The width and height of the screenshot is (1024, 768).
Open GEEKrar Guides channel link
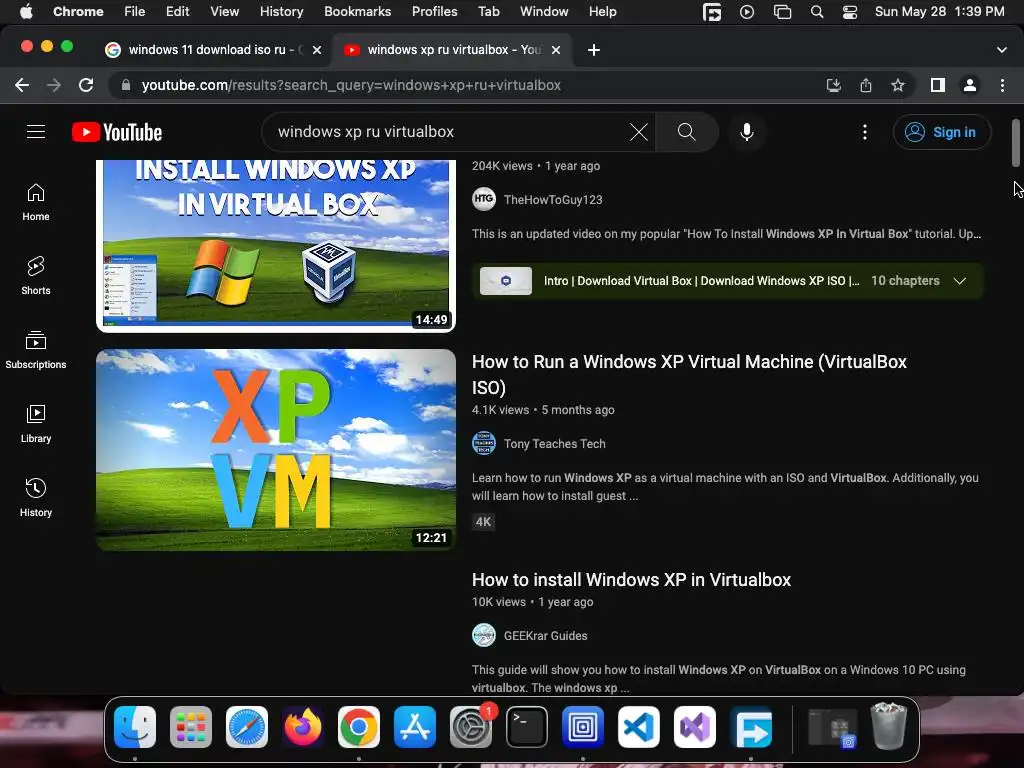pos(545,635)
